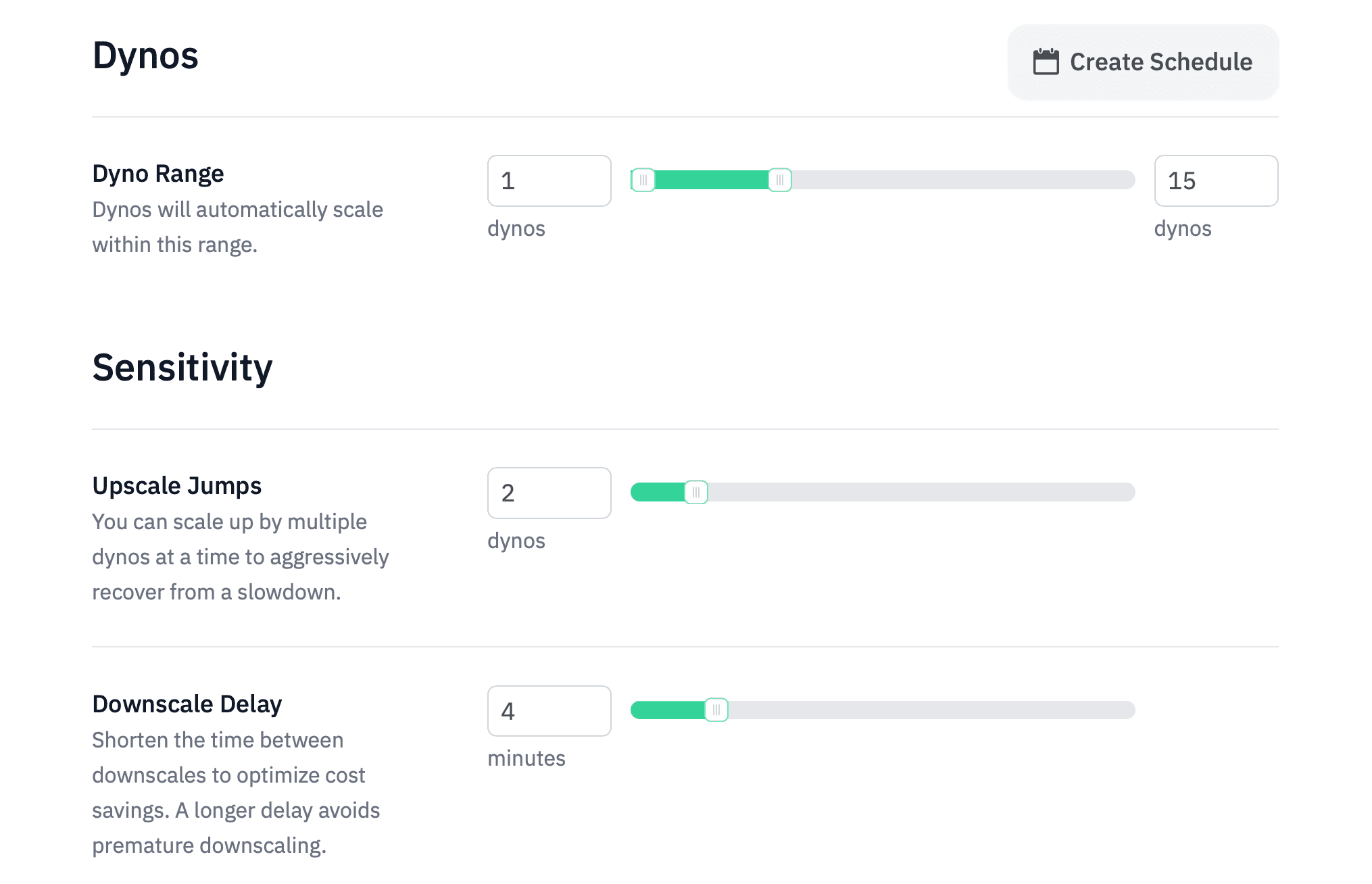Click the Dynos section heading
The width and height of the screenshot is (1372, 884).
coord(145,55)
